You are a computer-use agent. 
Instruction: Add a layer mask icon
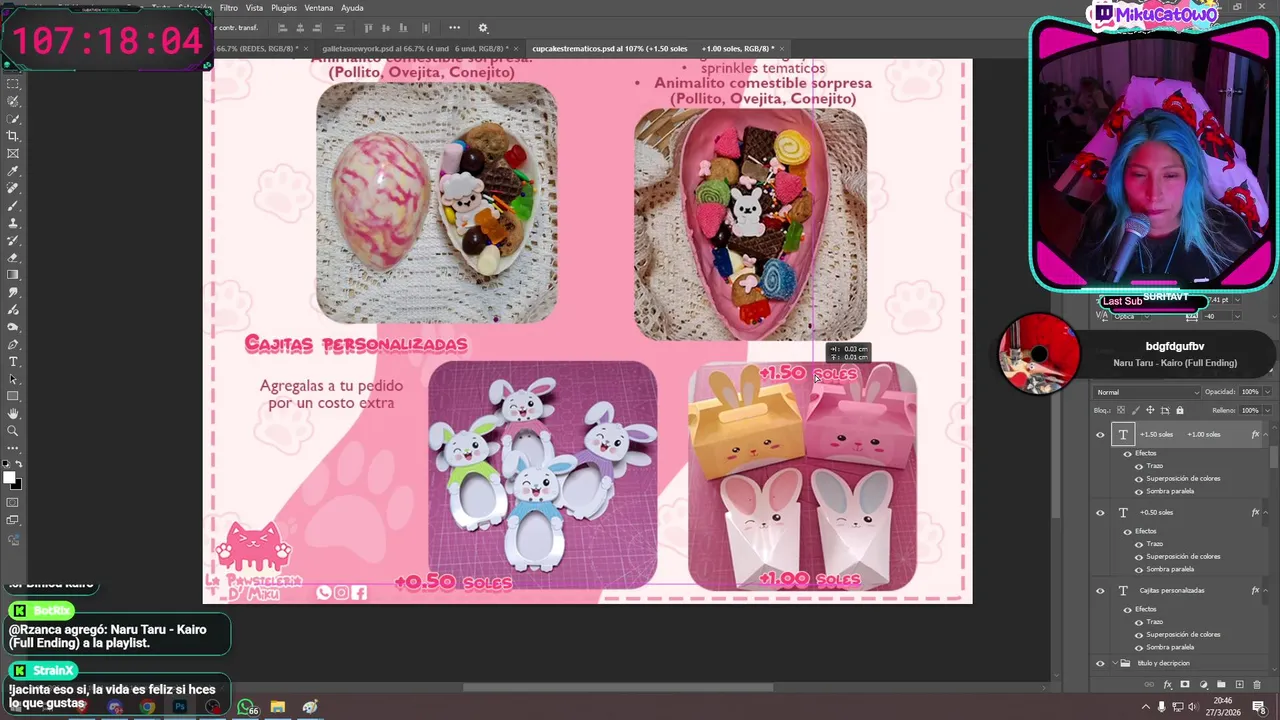click(1185, 685)
